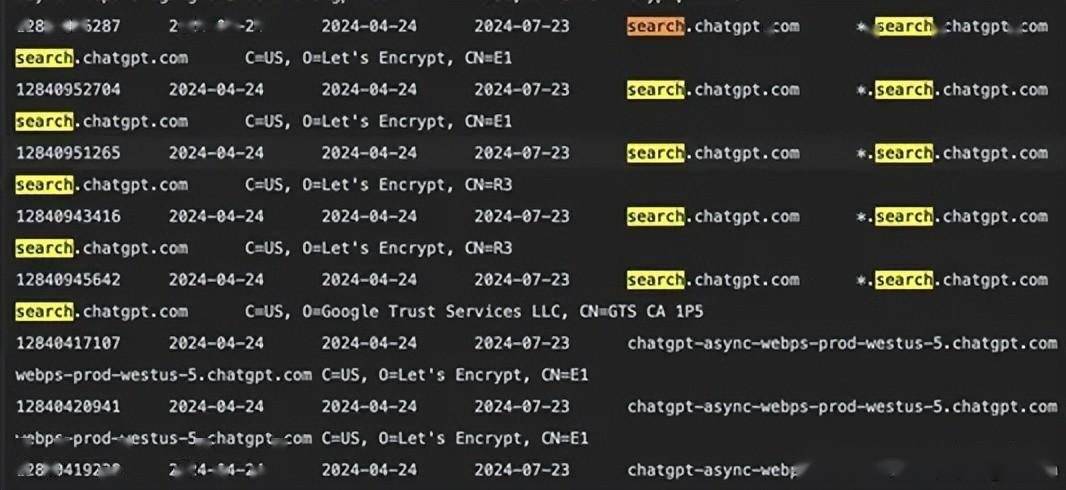The image size is (1066, 490).
Task: Click the 2024-07-23 expiry date in row 12840945642
Action: (522, 280)
